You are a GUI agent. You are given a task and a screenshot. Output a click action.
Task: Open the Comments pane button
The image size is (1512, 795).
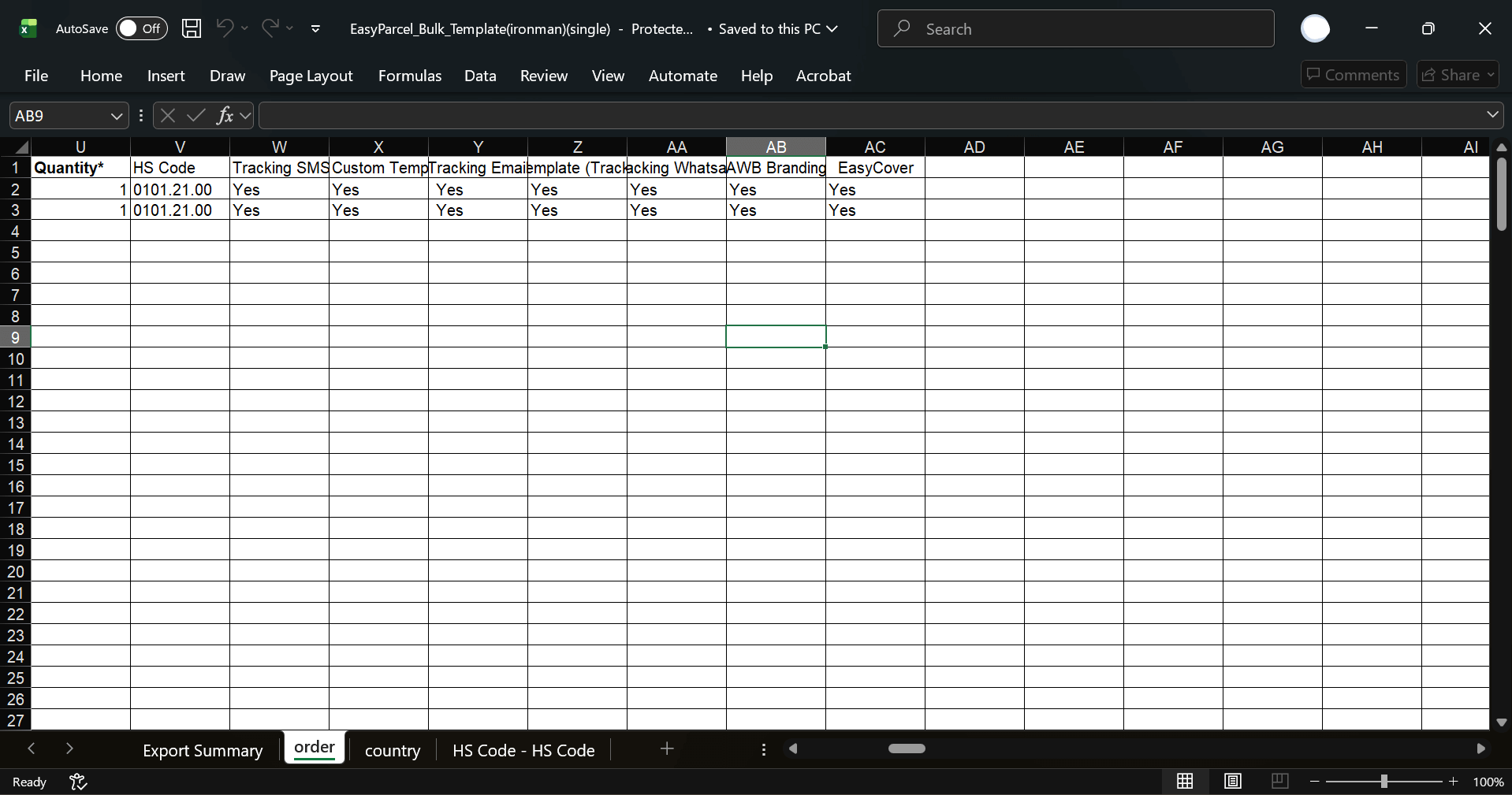tap(1353, 75)
